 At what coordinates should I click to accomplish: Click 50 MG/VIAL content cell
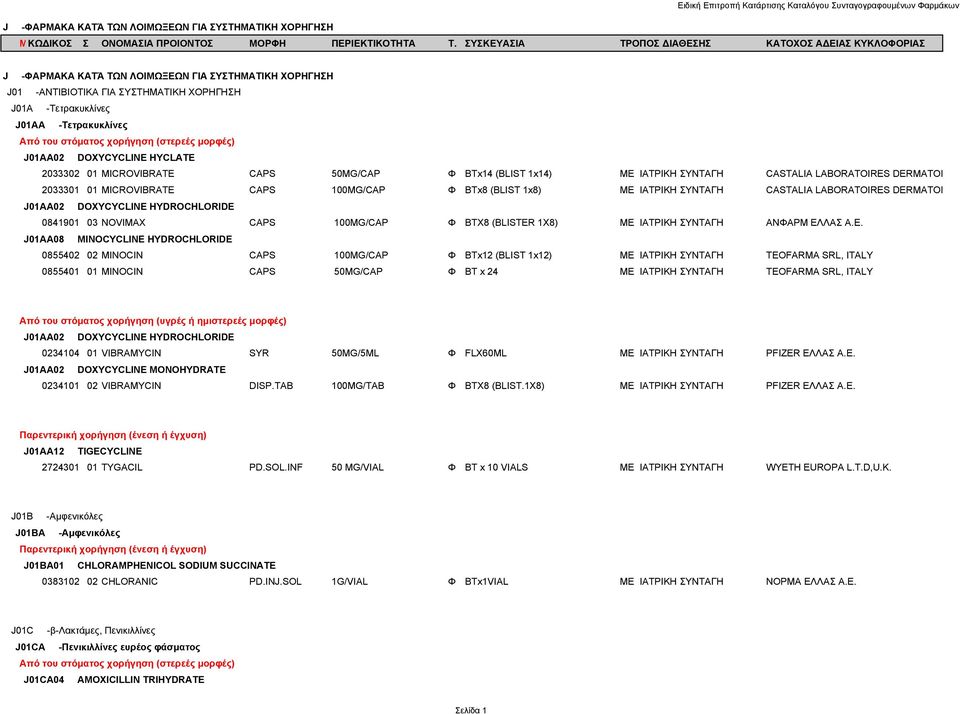point(358,468)
